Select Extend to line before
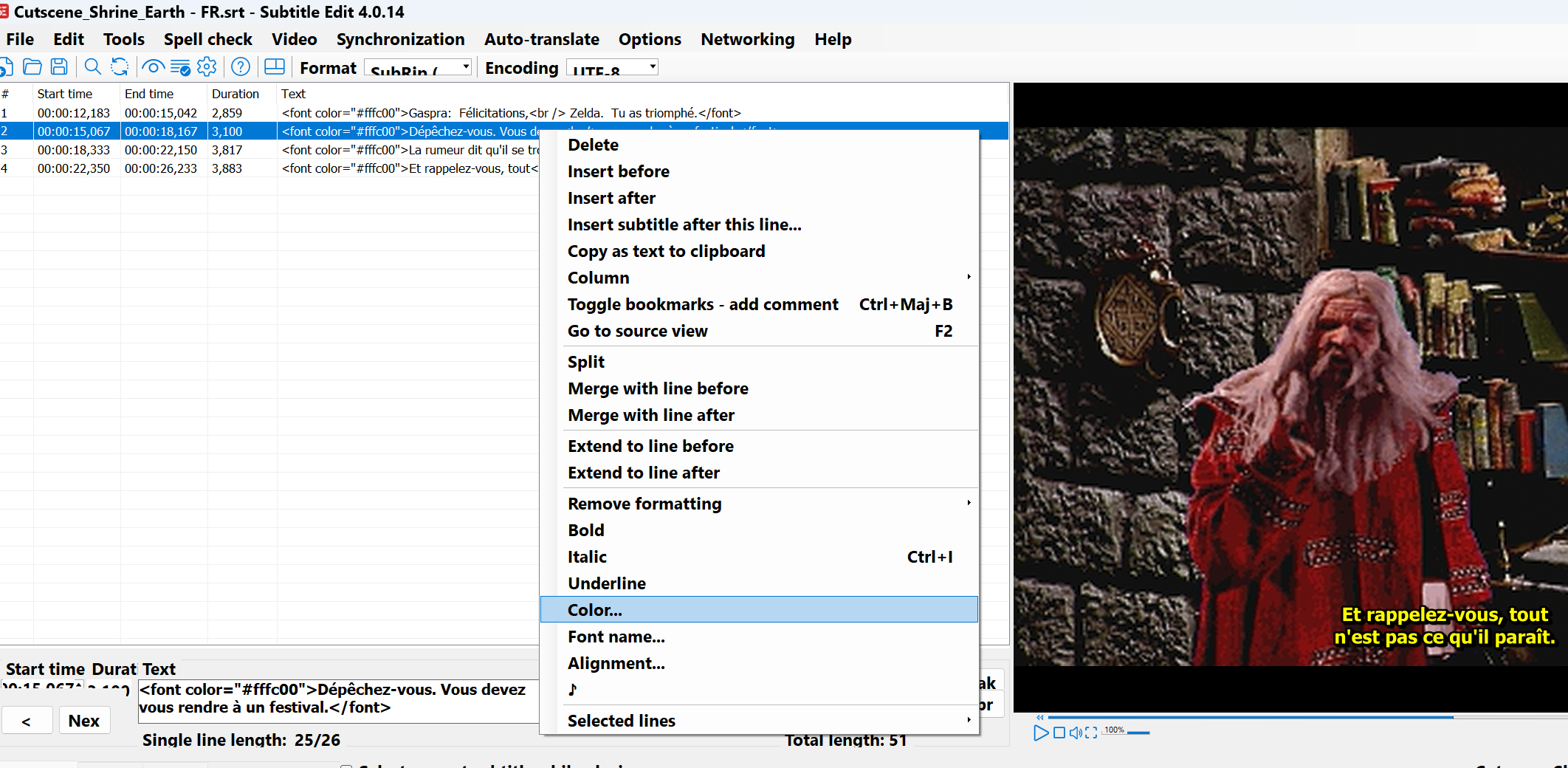 pos(759,446)
